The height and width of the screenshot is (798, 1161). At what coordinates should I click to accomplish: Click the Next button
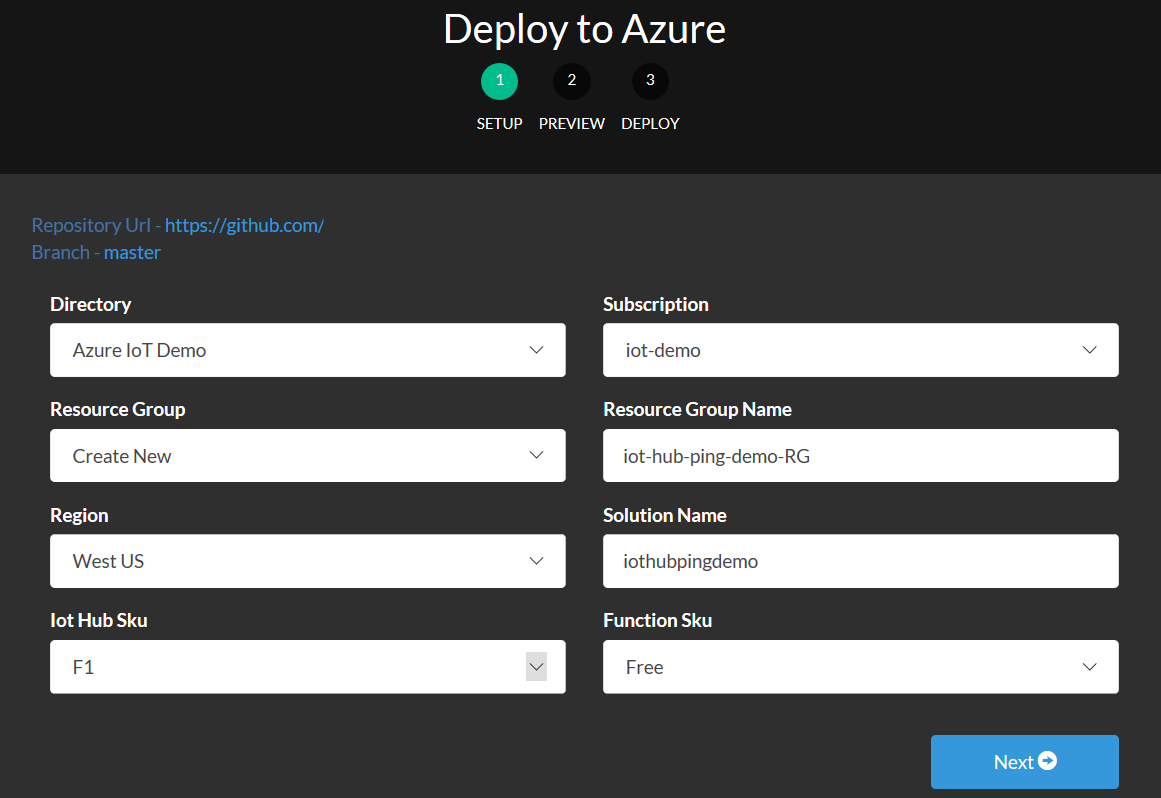point(1024,762)
